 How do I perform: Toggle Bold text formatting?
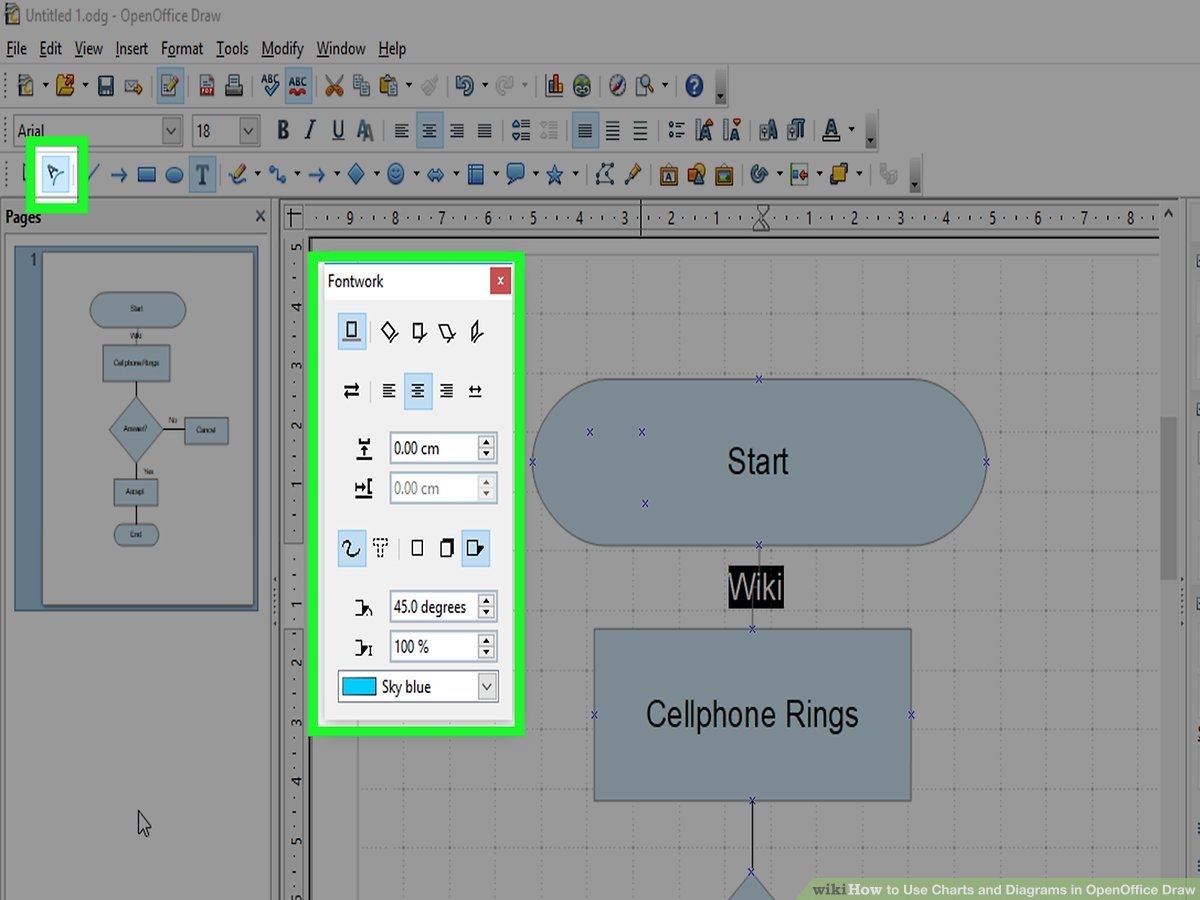click(x=283, y=131)
